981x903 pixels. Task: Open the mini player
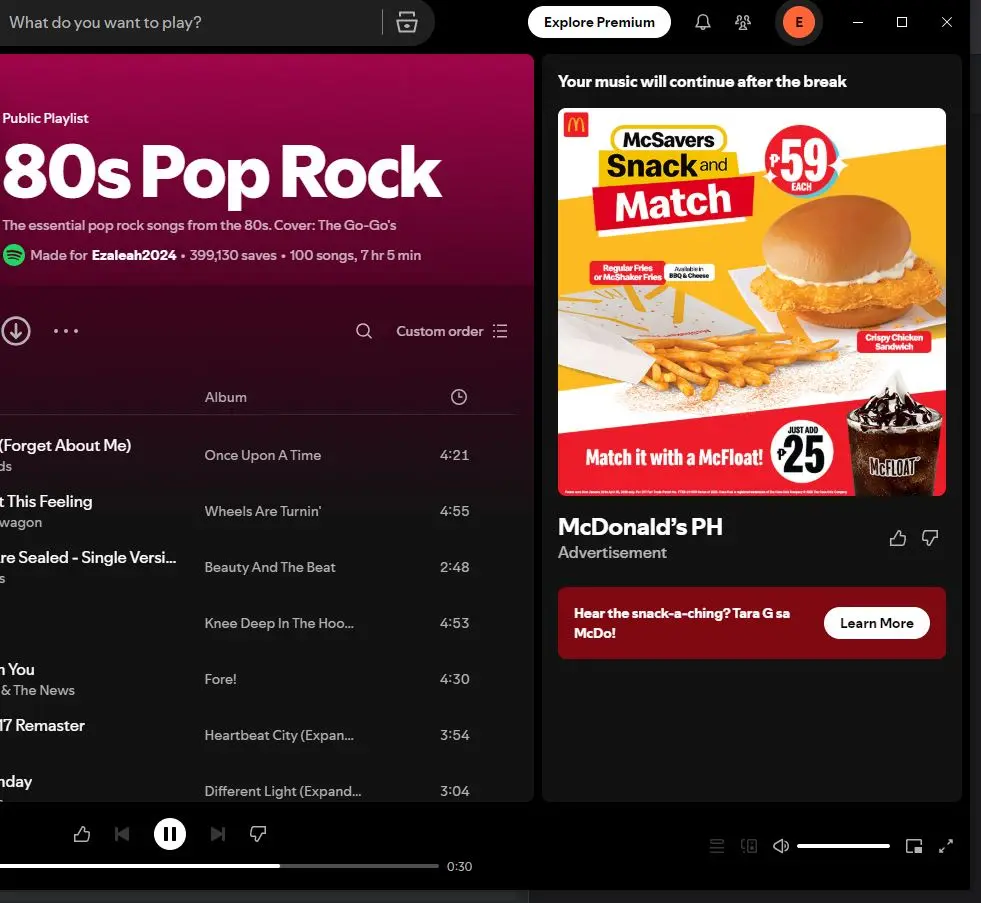tap(914, 846)
